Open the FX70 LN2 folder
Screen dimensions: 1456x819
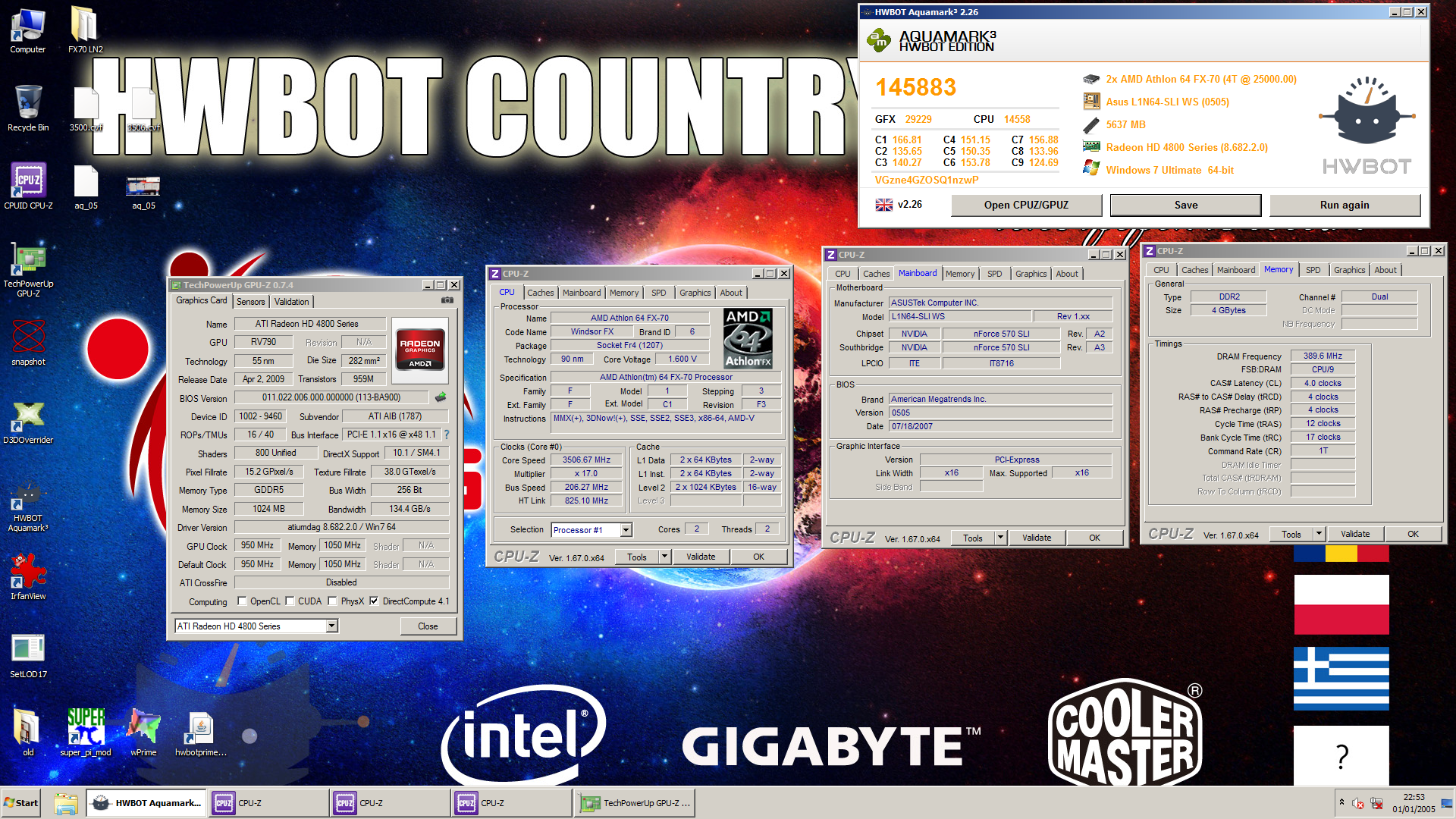coord(85,31)
